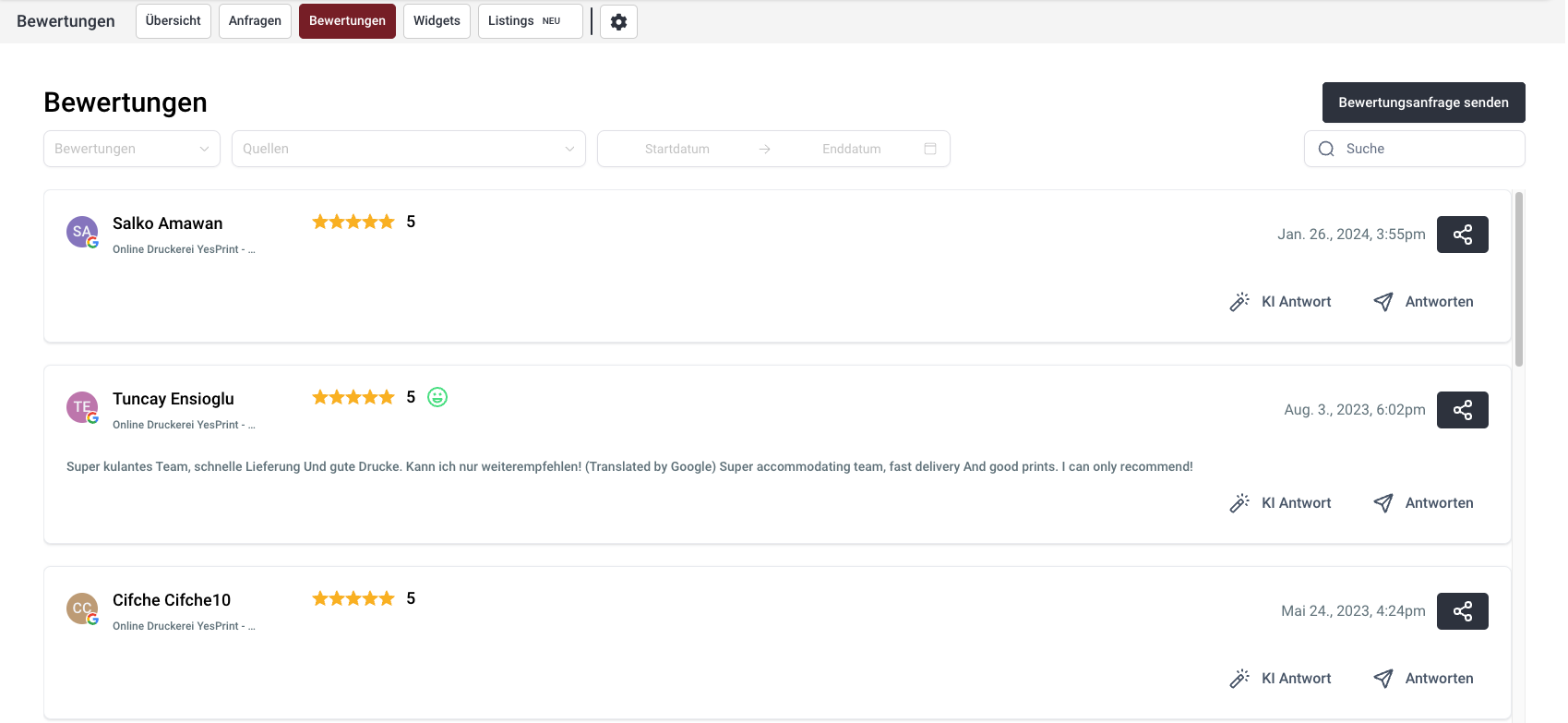Click the search magnifier icon
1568x723 pixels.
click(x=1326, y=149)
